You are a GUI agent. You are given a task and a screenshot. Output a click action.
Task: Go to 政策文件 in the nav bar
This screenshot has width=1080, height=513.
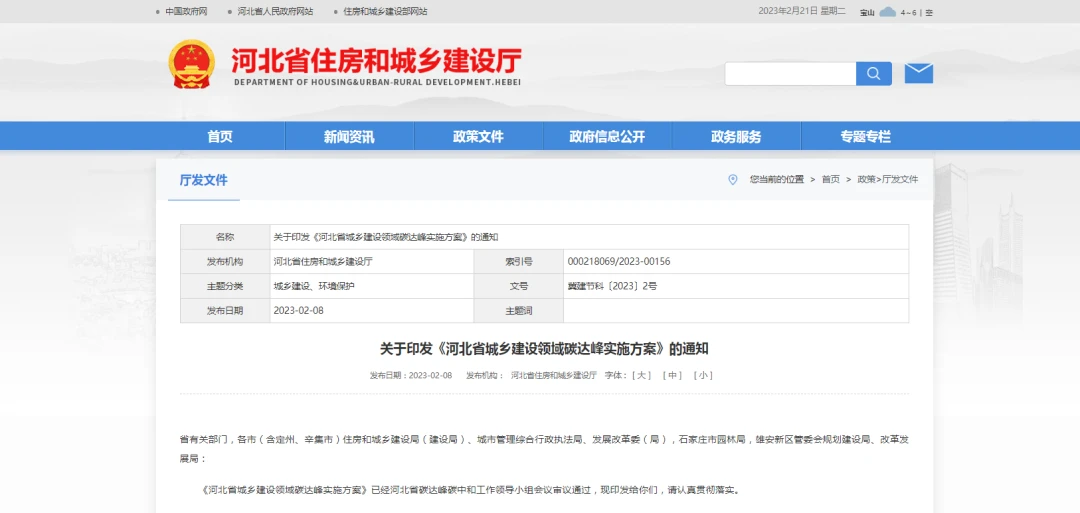click(478, 137)
